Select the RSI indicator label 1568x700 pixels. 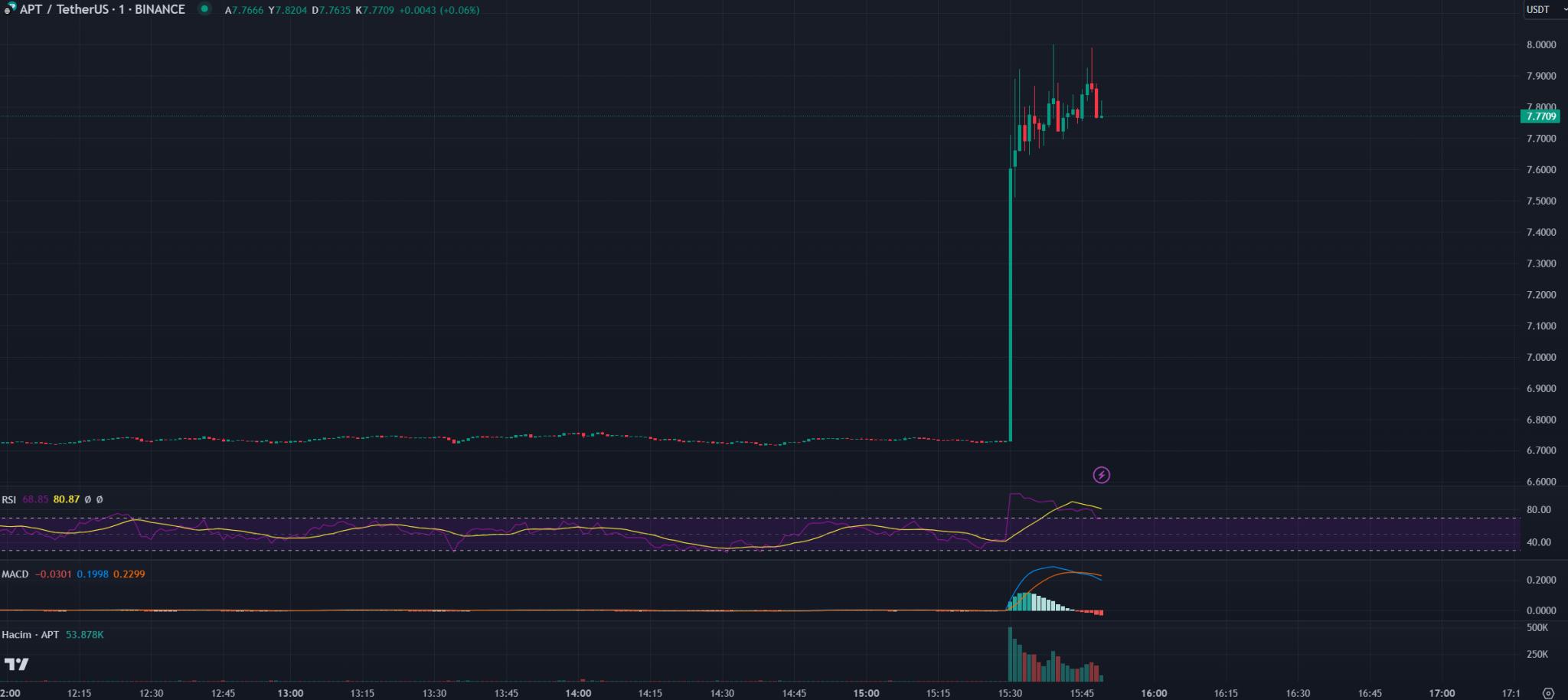pyautogui.click(x=9, y=499)
